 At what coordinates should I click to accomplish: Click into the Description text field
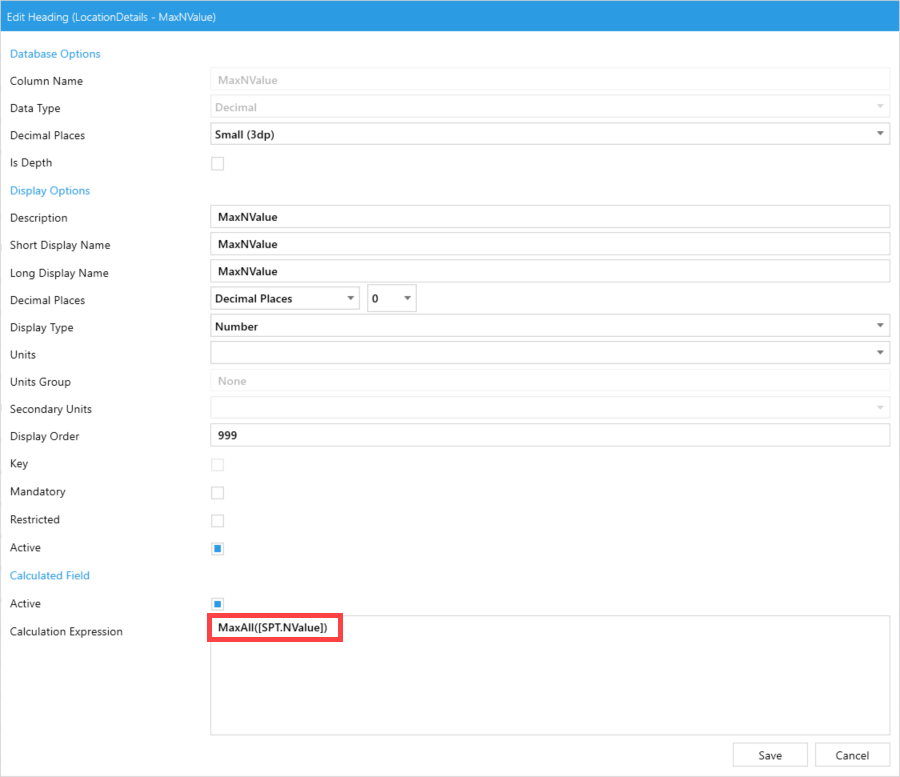click(x=549, y=217)
